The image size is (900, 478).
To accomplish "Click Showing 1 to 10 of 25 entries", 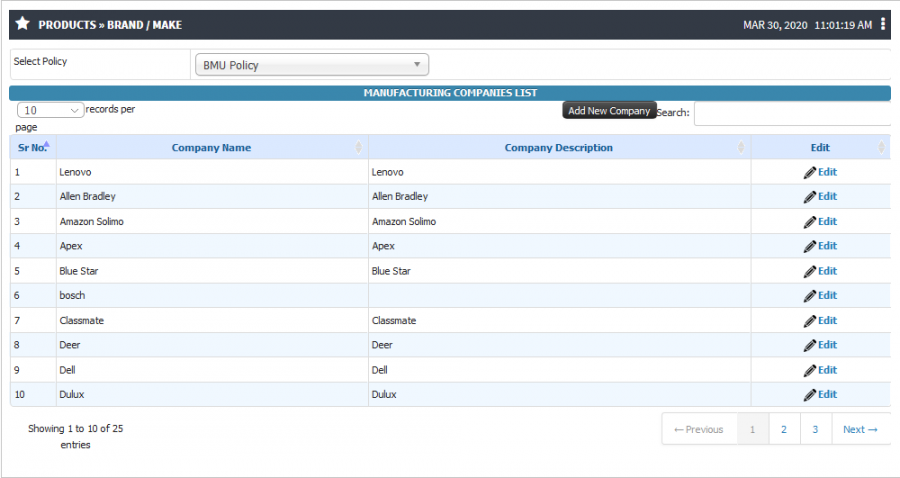I will [x=75, y=437].
